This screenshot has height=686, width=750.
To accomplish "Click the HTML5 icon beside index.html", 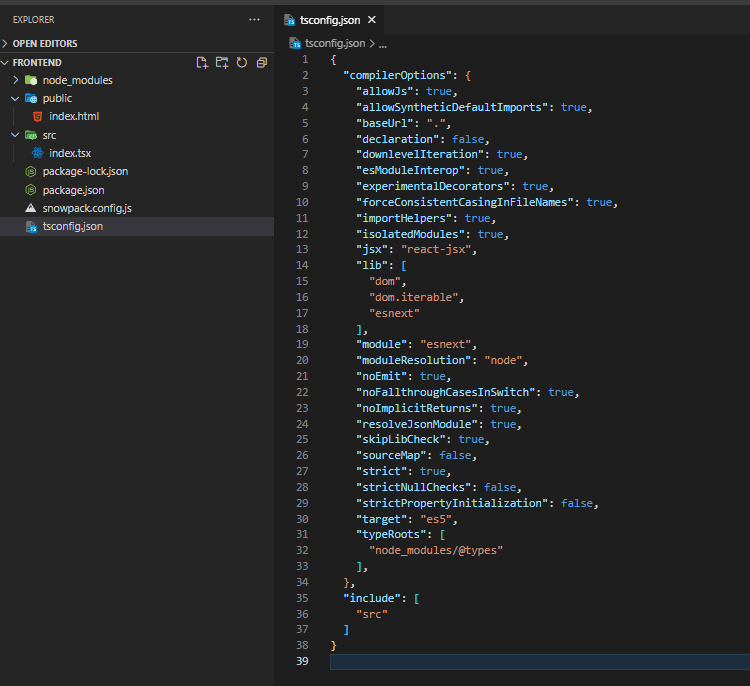I will pyautogui.click(x=37, y=116).
